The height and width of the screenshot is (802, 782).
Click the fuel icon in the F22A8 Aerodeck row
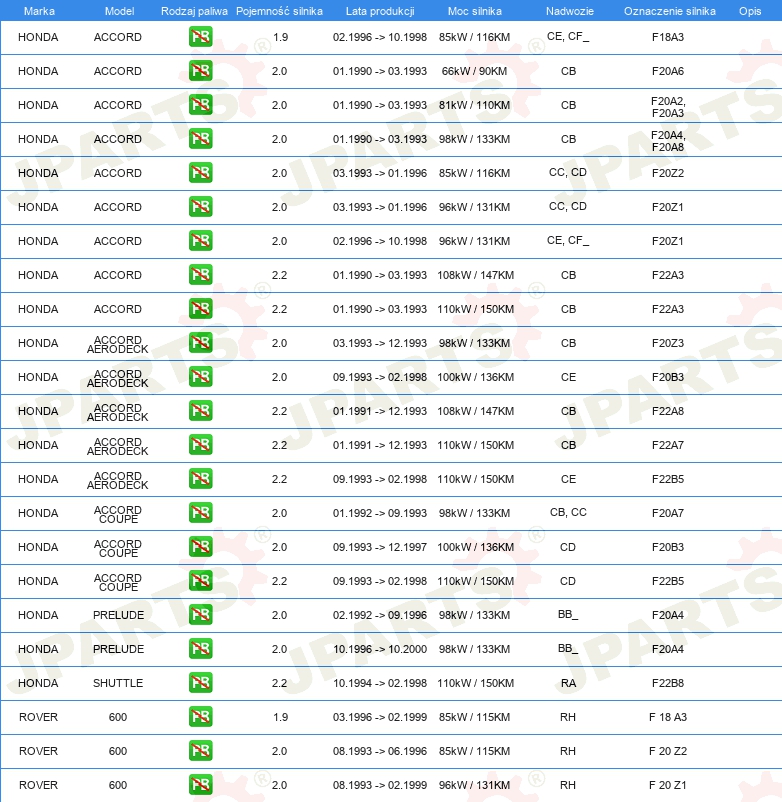[200, 411]
